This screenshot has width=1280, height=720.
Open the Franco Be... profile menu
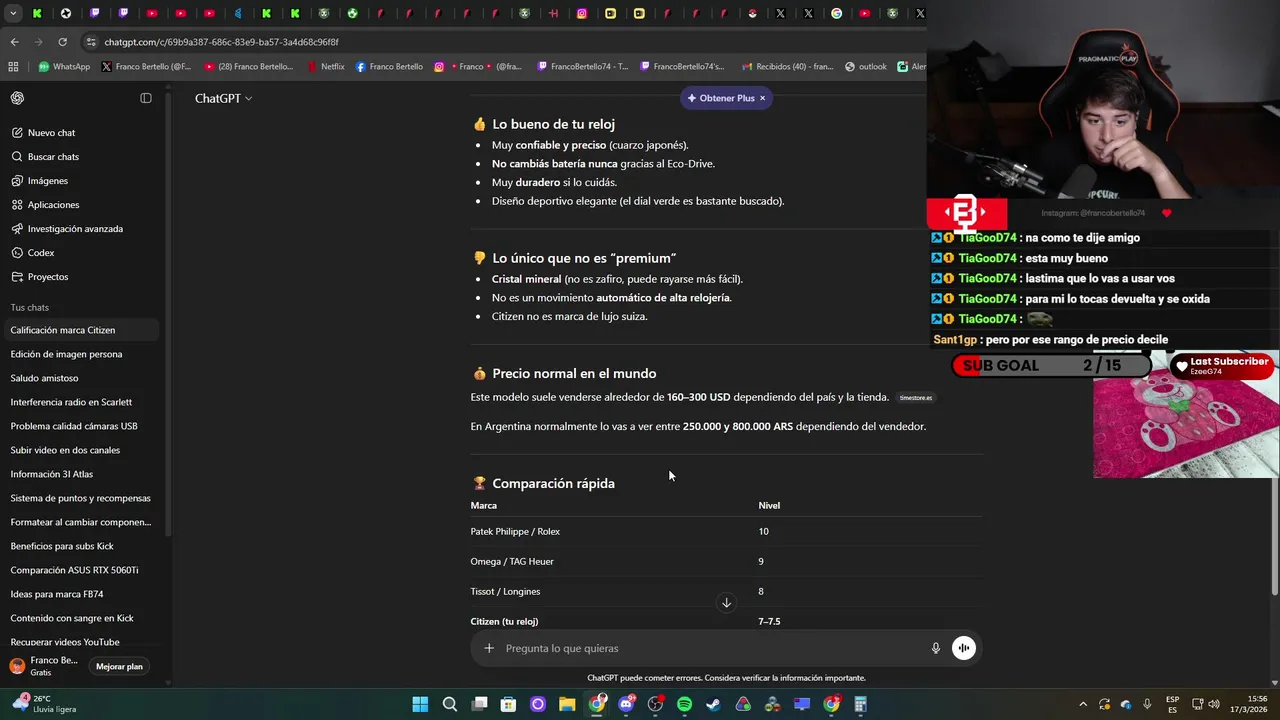coord(45,666)
